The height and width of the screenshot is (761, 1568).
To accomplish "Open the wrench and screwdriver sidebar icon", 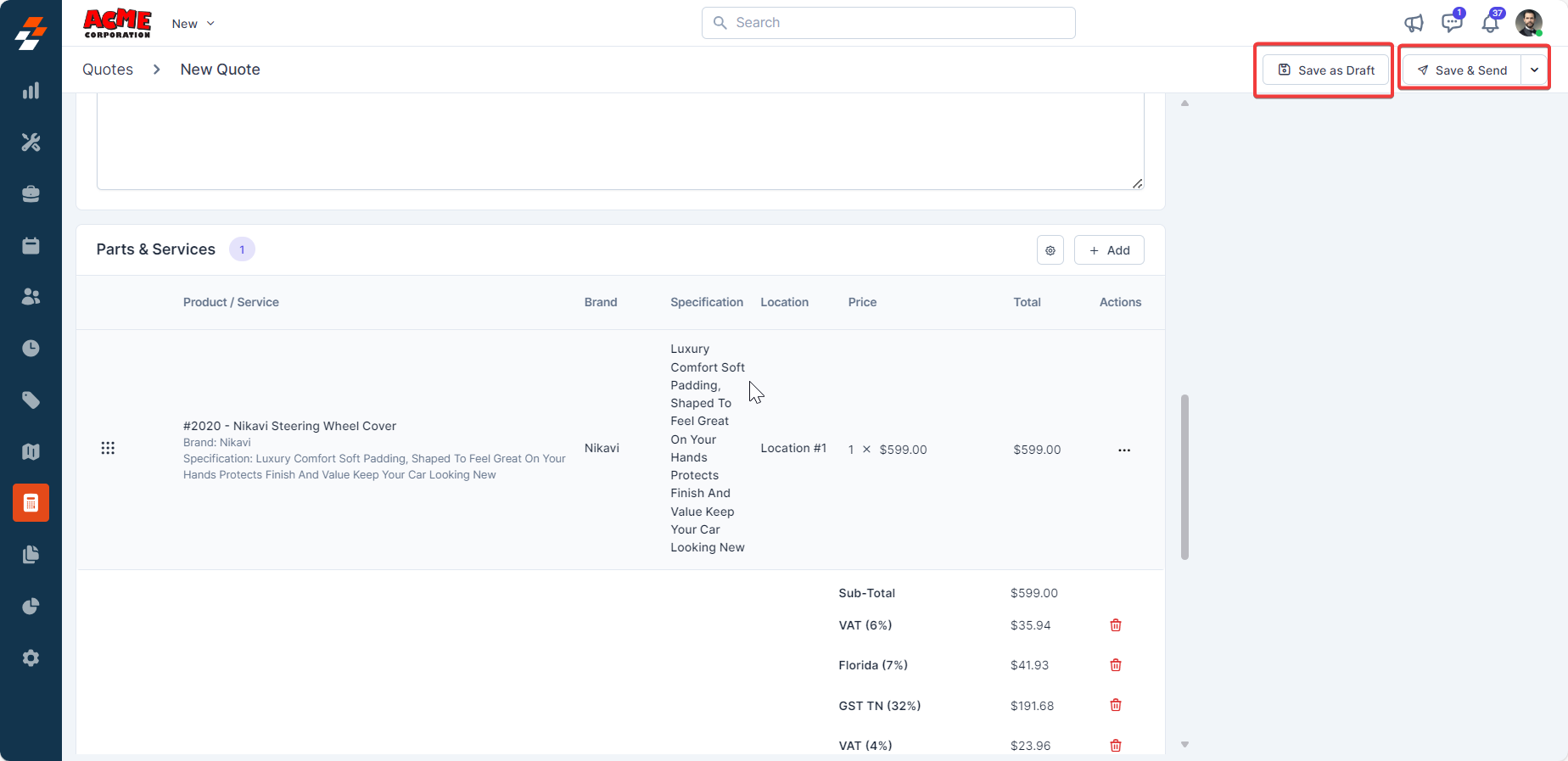I will tap(31, 143).
